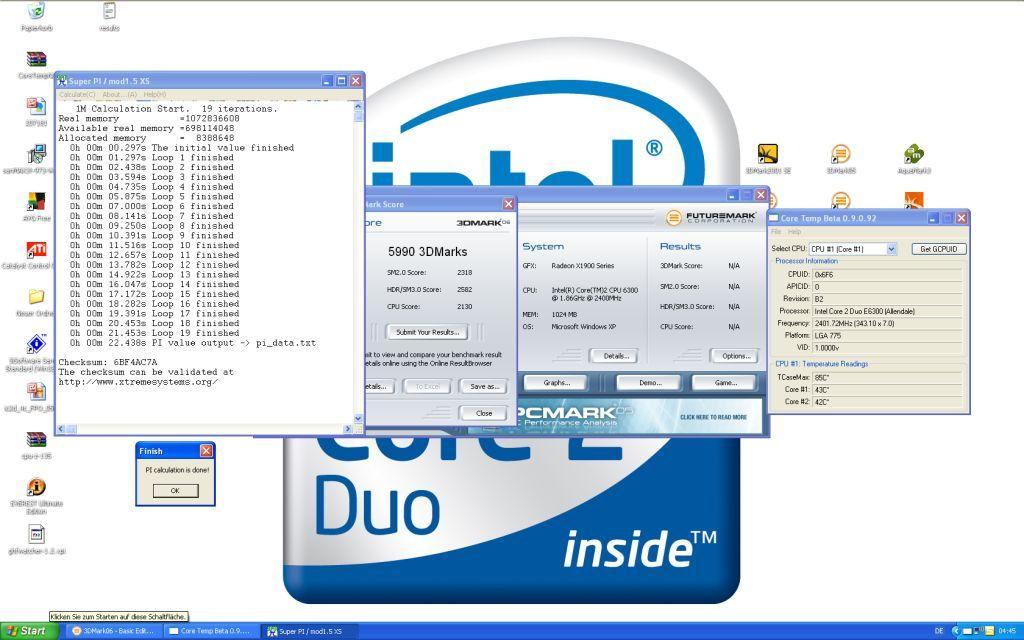This screenshot has height=640, width=1024.
Task: Click the Super PI vertical scrollbar up arrow
Action: coord(358,106)
